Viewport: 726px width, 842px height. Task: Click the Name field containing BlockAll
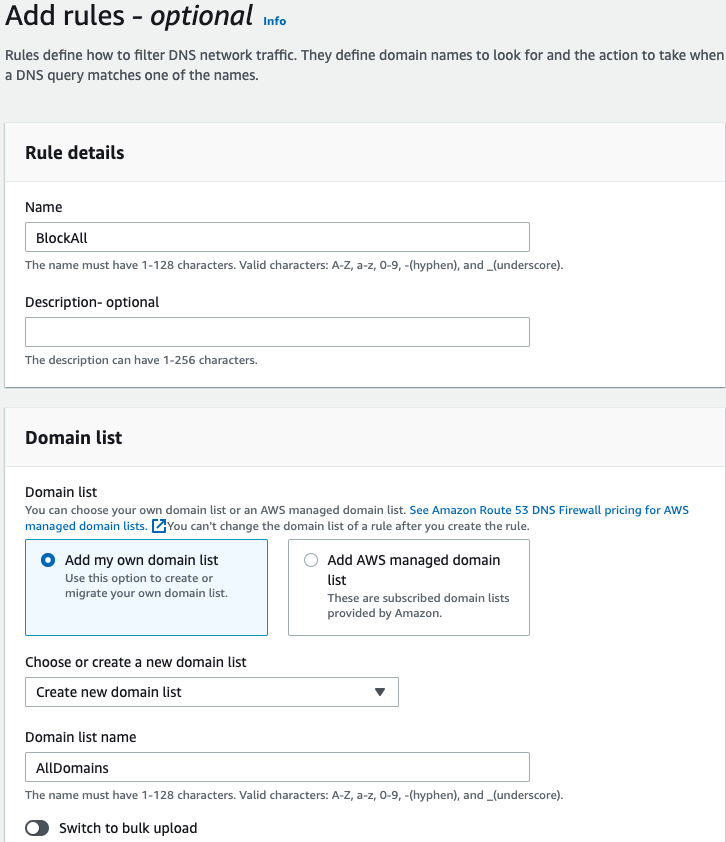[277, 237]
